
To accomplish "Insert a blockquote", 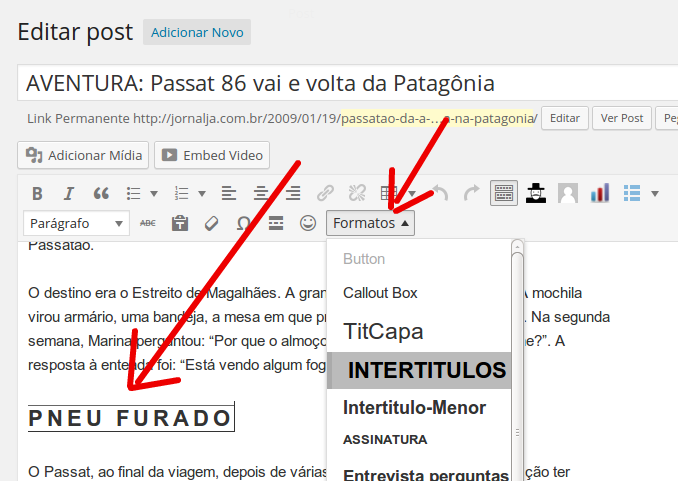I will [101, 193].
